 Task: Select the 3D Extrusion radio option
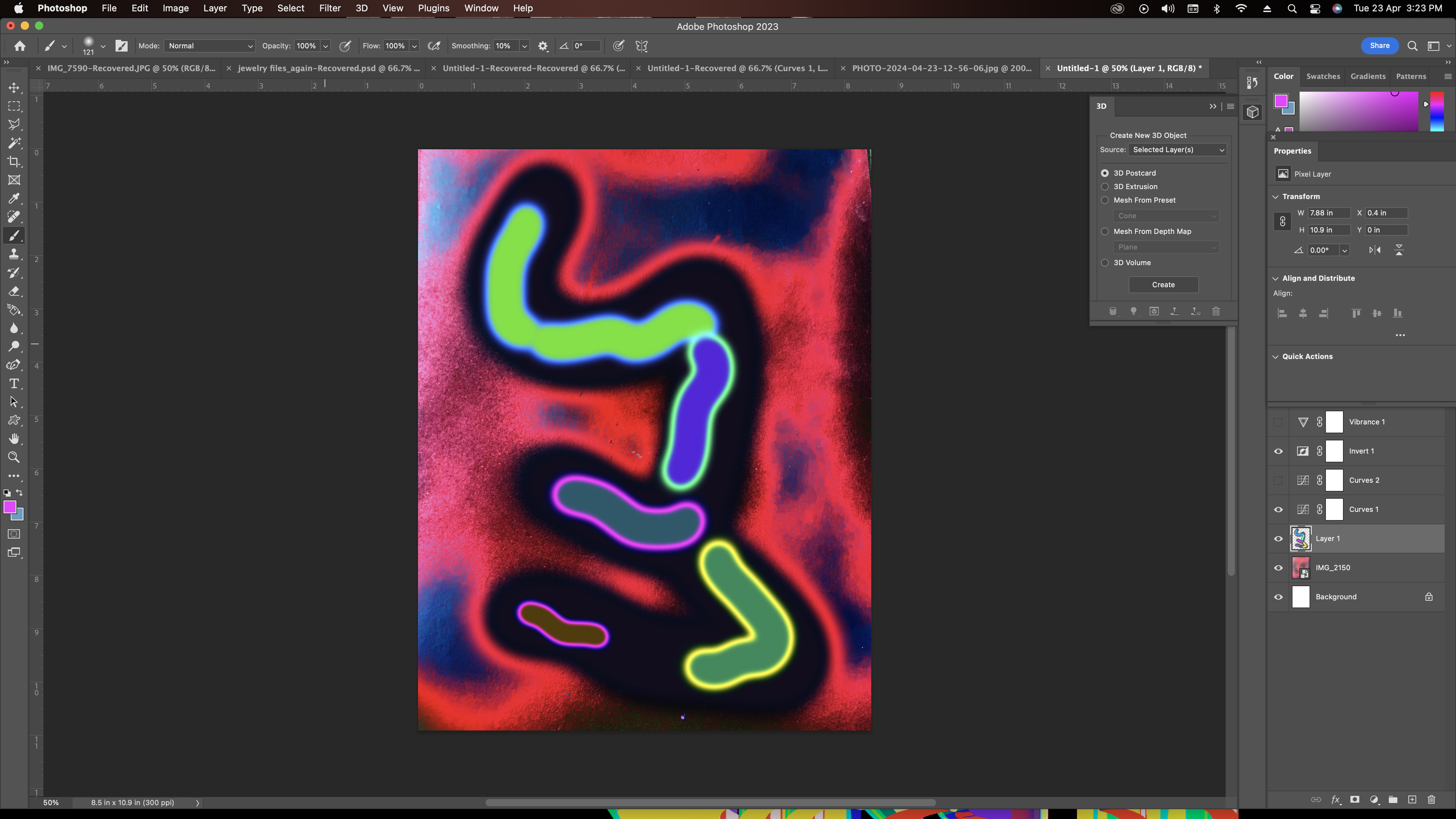(x=1104, y=187)
